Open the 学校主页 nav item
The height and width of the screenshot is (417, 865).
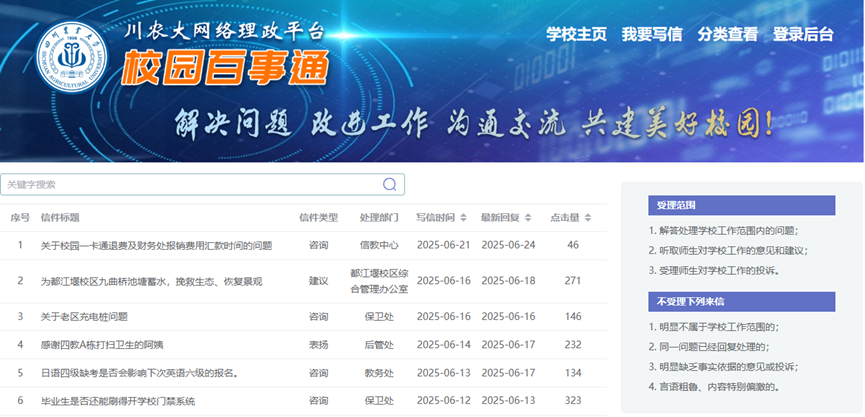(576, 34)
